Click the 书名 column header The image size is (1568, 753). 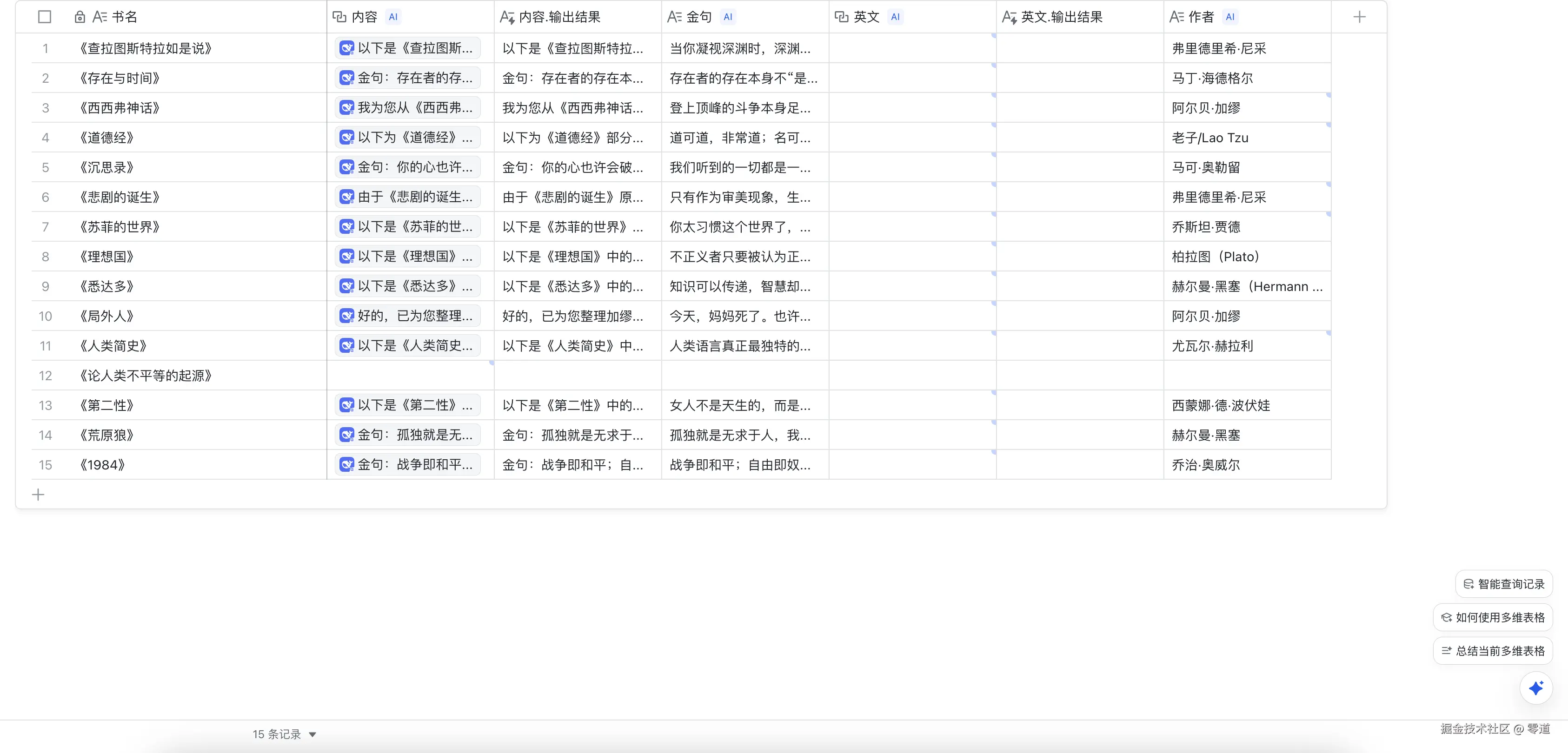coord(124,17)
